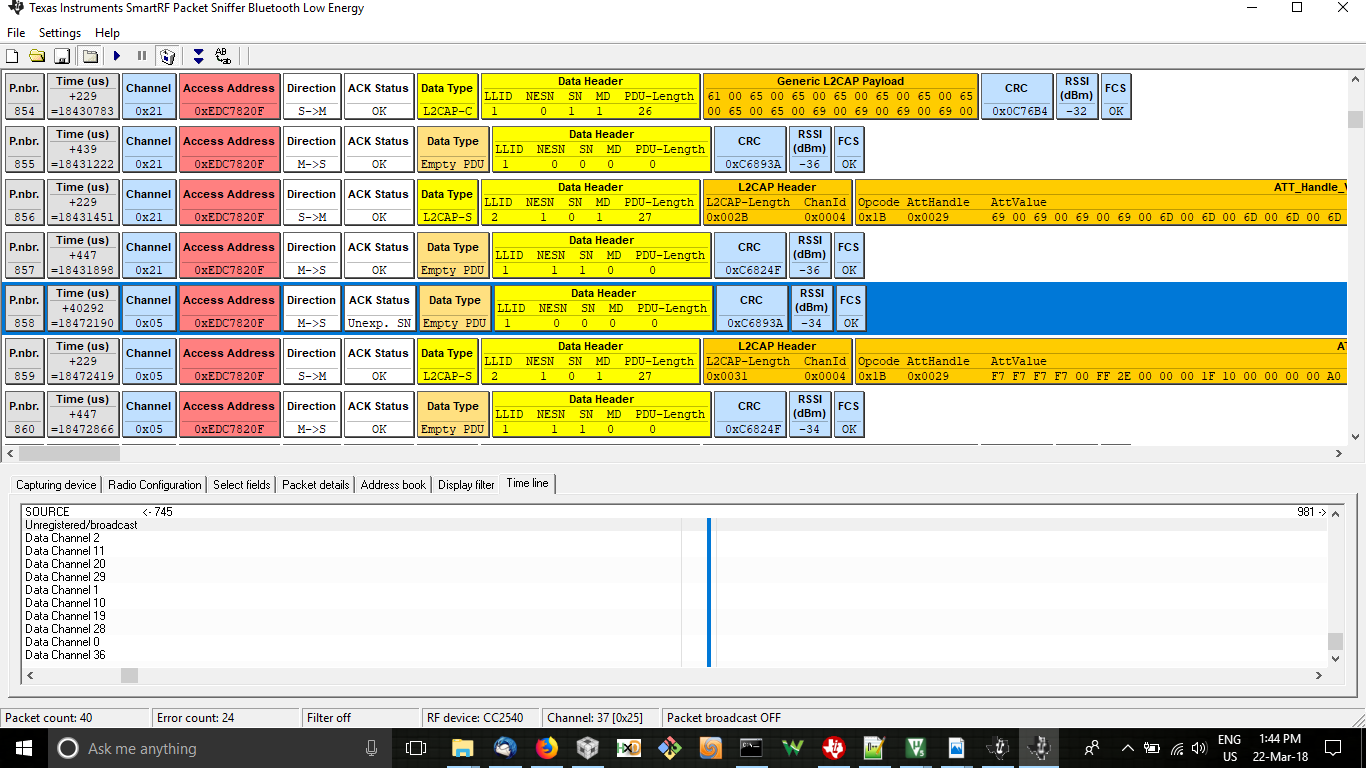Image resolution: width=1366 pixels, height=768 pixels.
Task: Switch to the Radio Configuration tab
Action: click(x=155, y=485)
